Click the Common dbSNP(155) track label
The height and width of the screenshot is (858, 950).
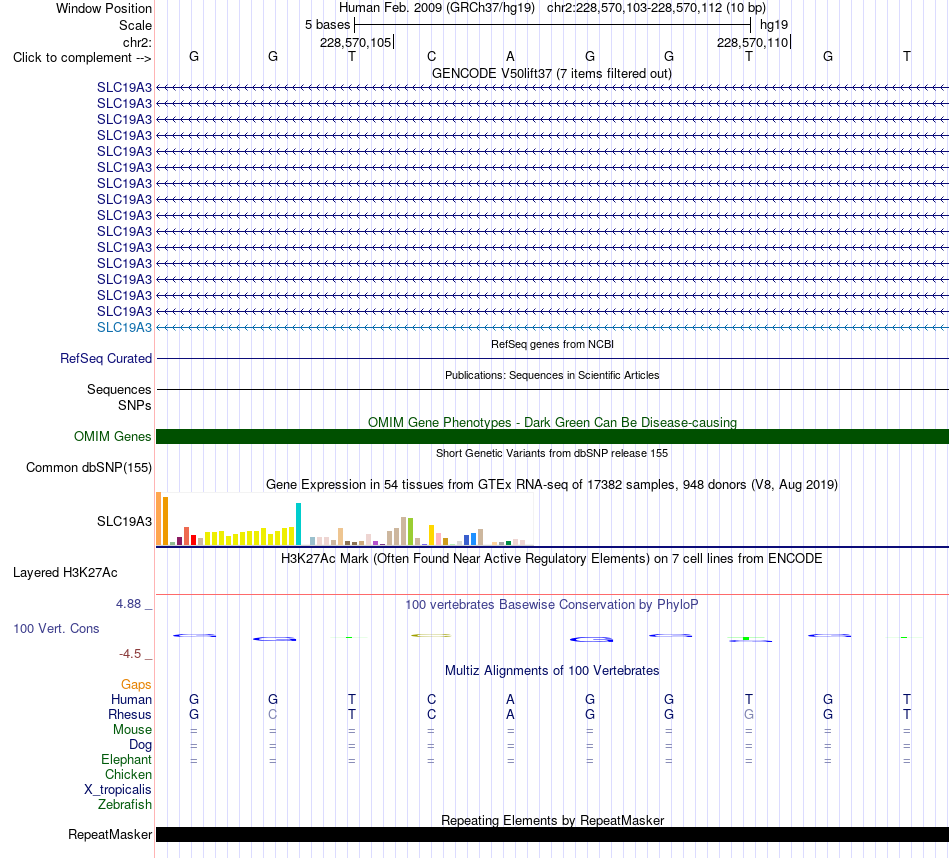(88, 467)
